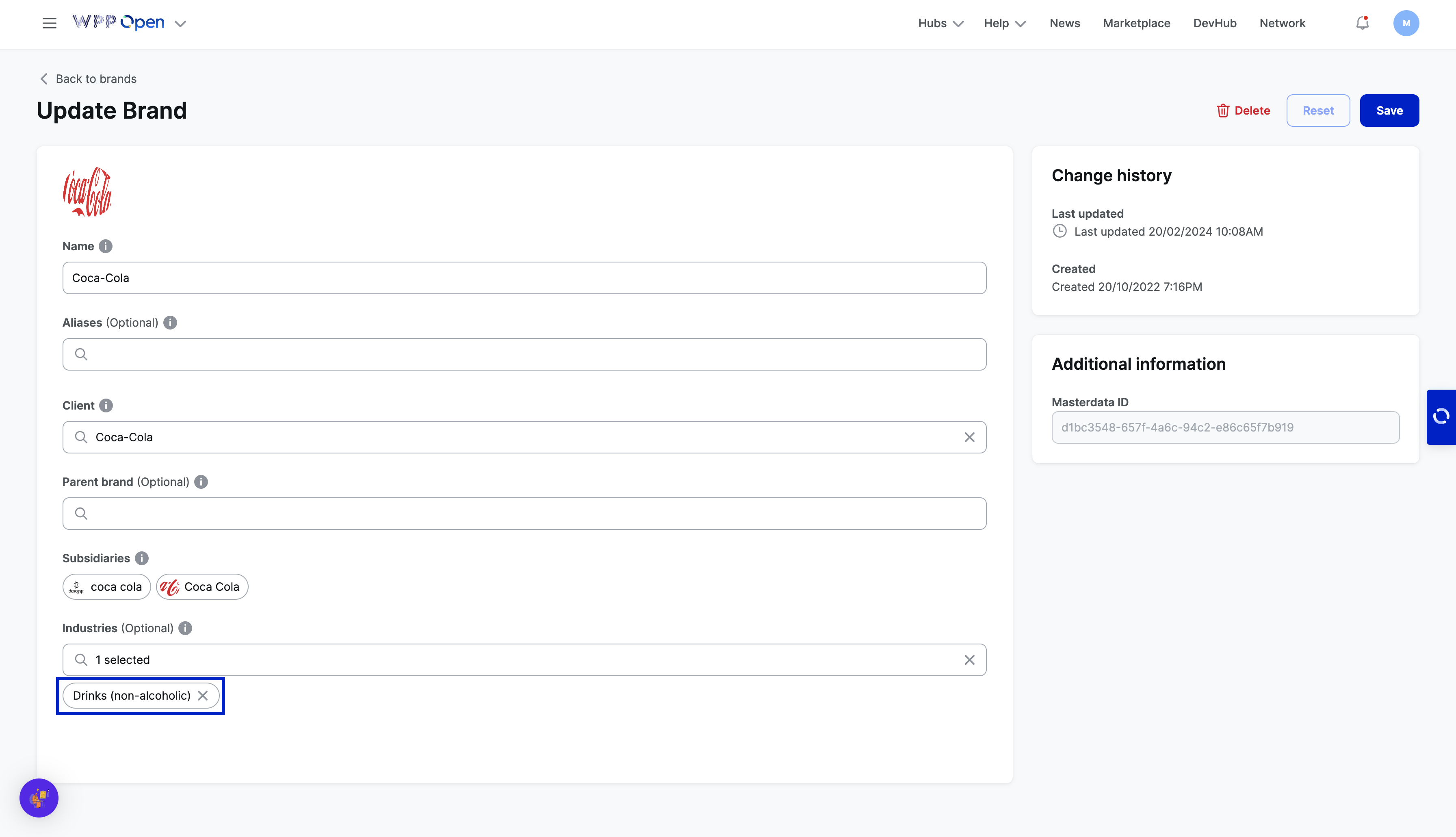
Task: Click the Parent brand info icon
Action: point(201,482)
